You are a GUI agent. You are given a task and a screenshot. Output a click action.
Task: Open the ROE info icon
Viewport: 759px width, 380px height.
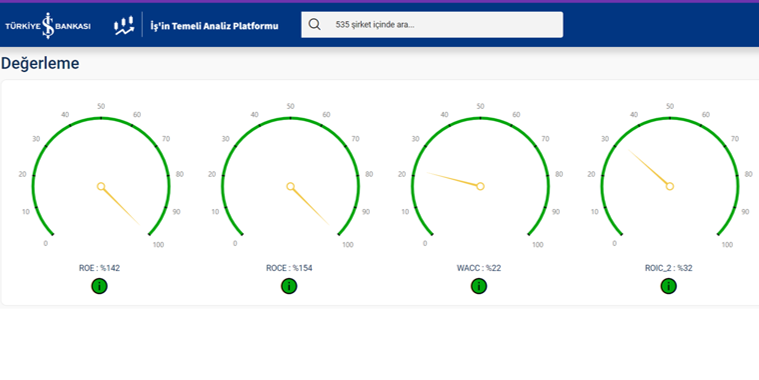pyautogui.click(x=99, y=286)
